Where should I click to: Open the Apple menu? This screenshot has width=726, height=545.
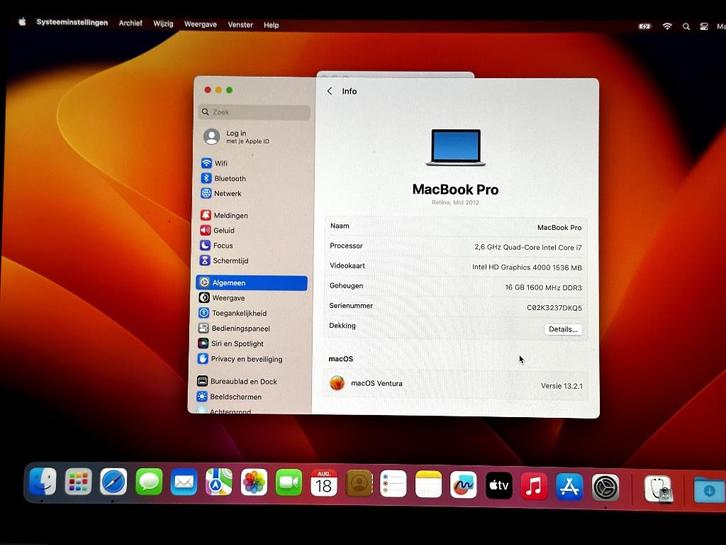point(22,22)
